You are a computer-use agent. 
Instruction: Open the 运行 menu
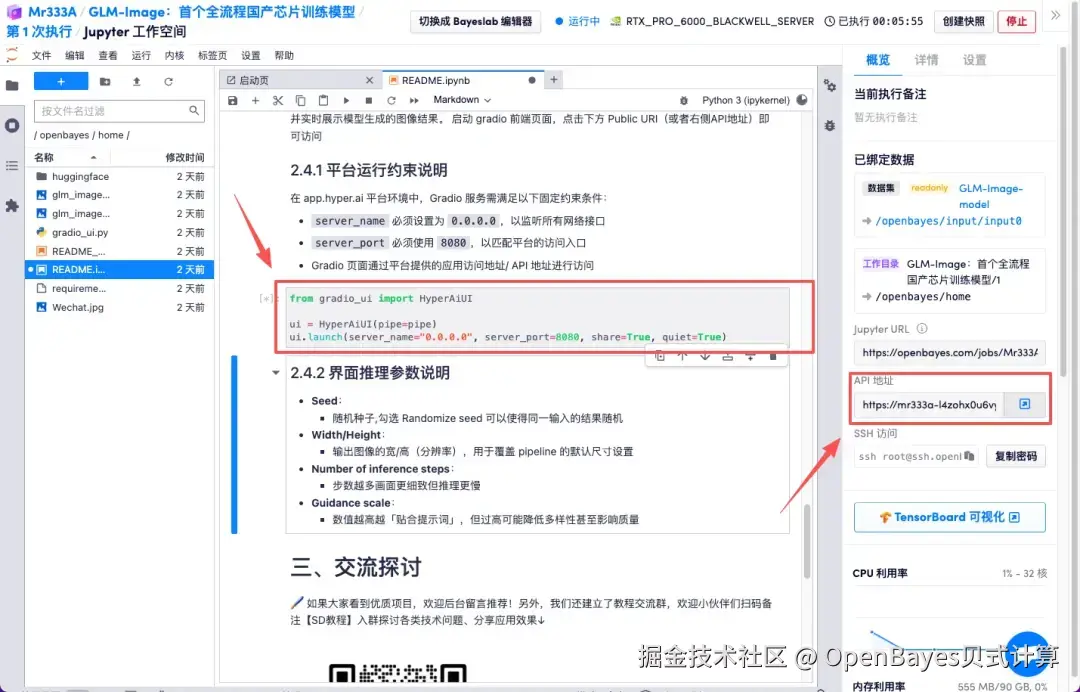[x=141, y=55]
